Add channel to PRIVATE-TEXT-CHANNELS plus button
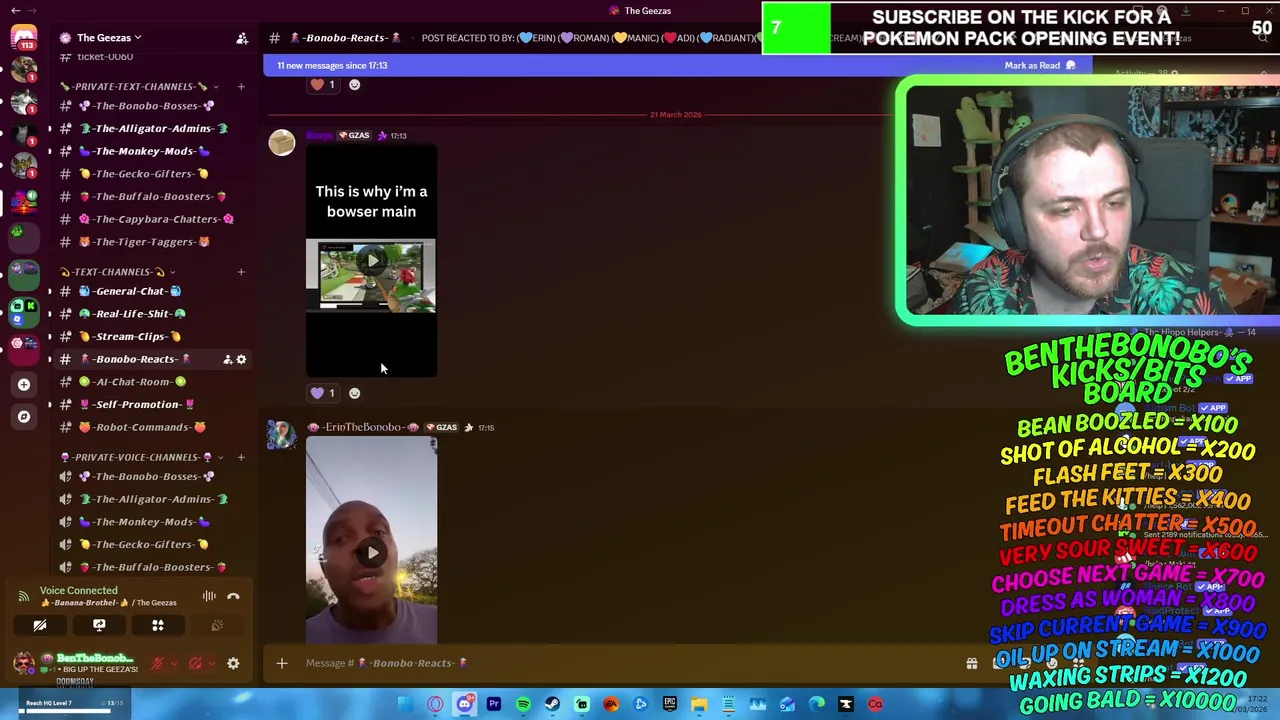Image resolution: width=1280 pixels, height=720 pixels. [241, 86]
